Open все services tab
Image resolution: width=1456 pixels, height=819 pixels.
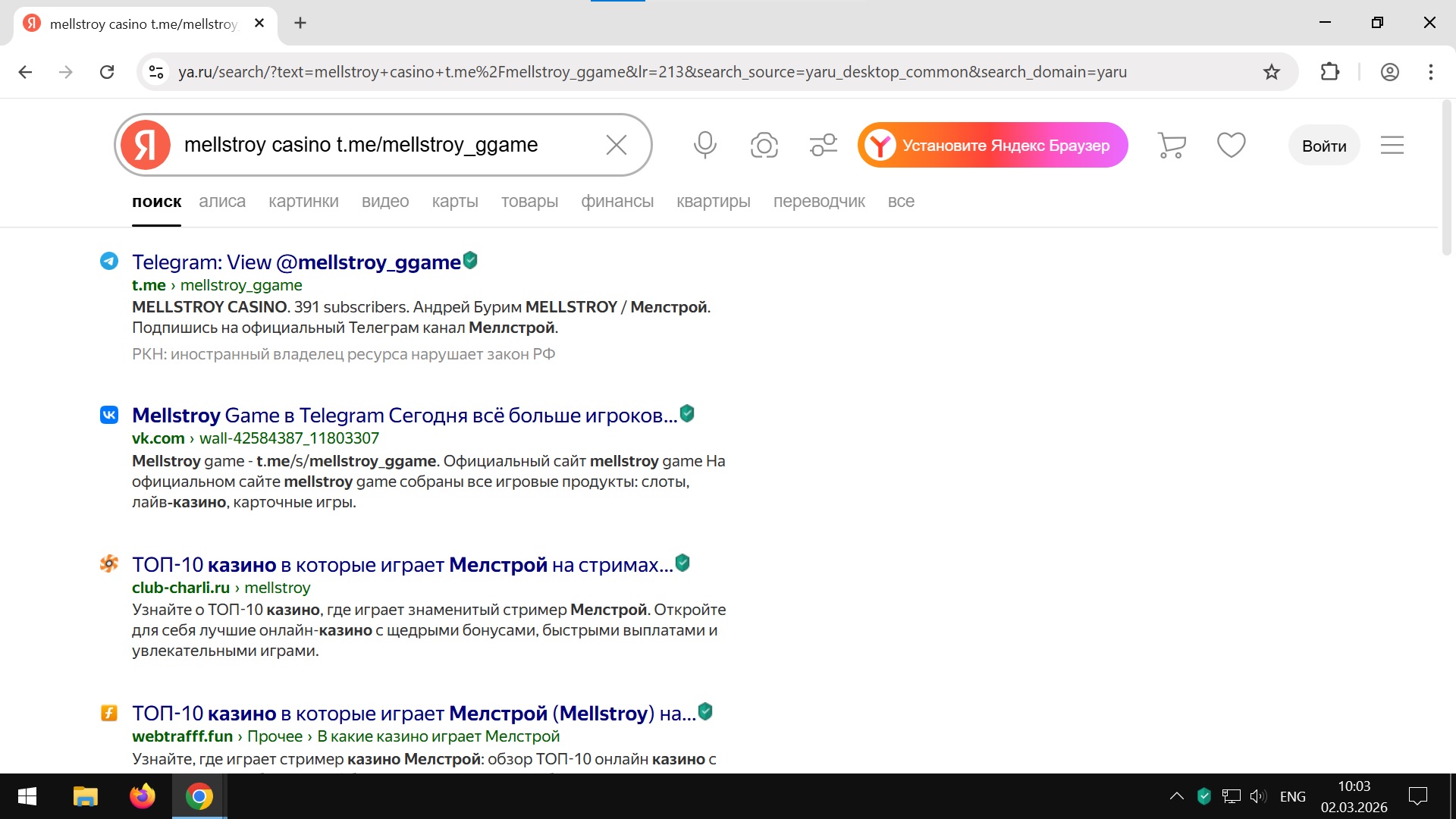point(900,202)
